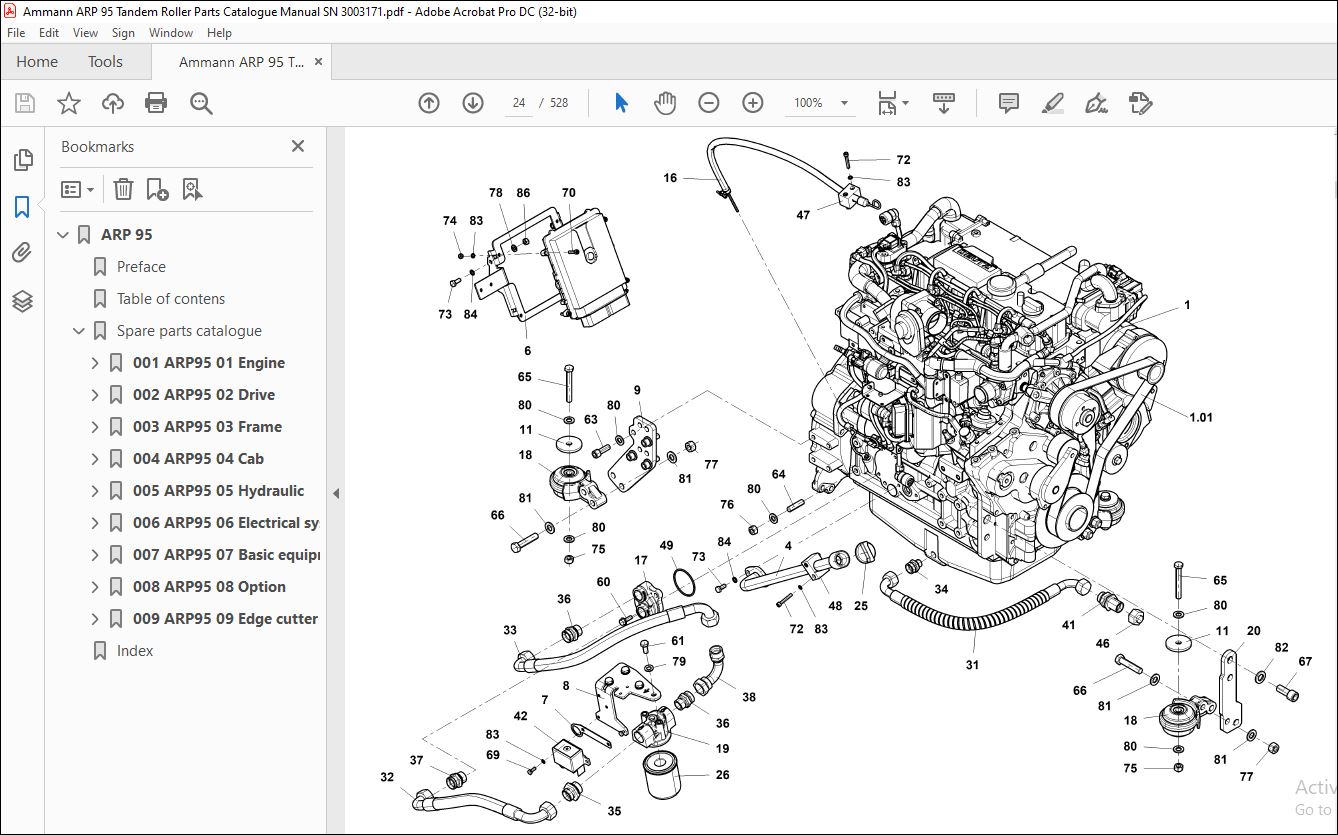Open the fit page options icon
Image resolution: width=1338 pixels, height=835 pixels.
pyautogui.click(x=892, y=103)
